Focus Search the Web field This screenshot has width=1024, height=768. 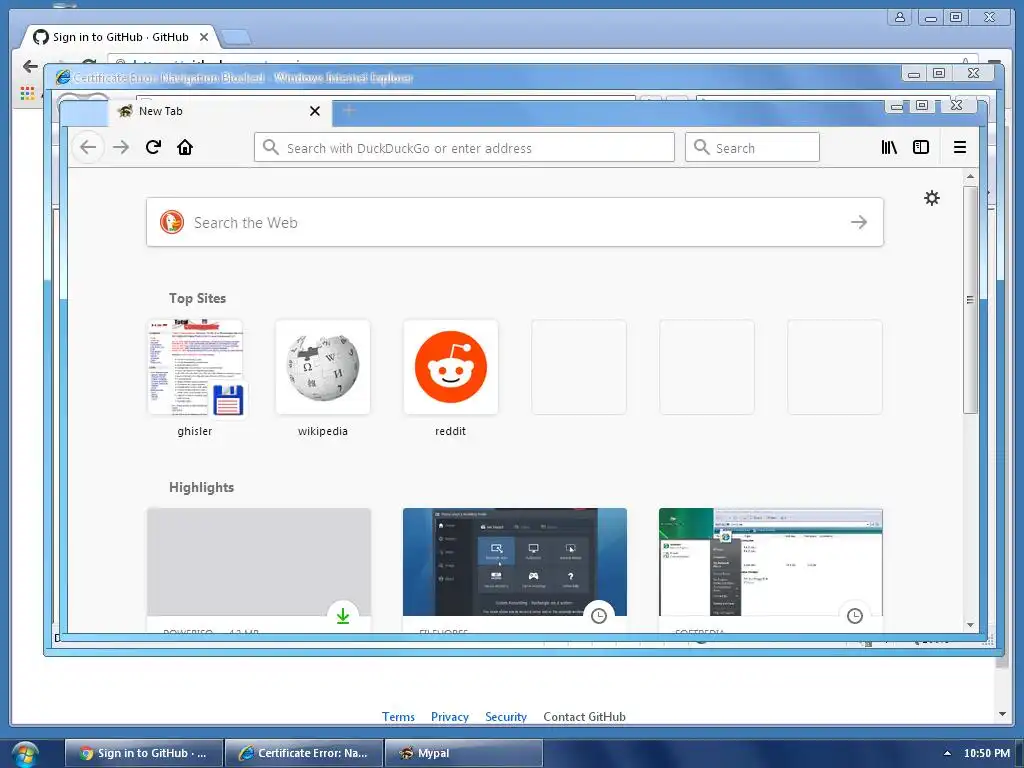515,222
